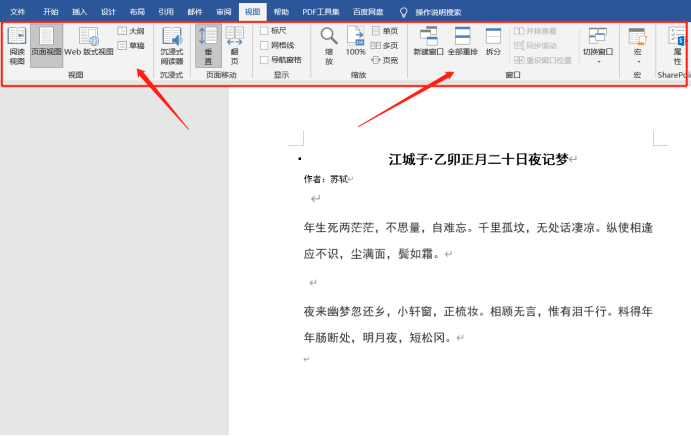Open the Help tab (帮助)

click(x=281, y=12)
